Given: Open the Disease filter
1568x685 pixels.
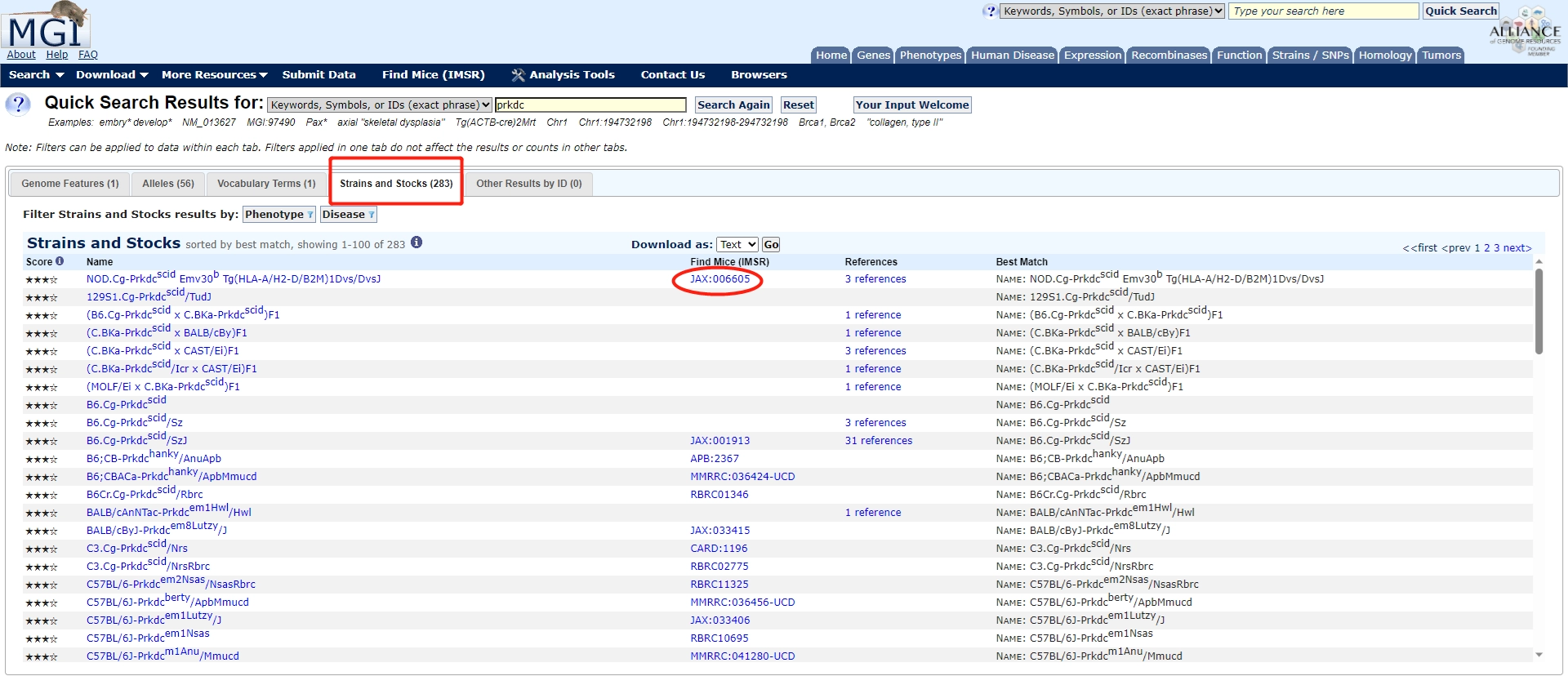Looking at the screenshot, I should coord(348,215).
